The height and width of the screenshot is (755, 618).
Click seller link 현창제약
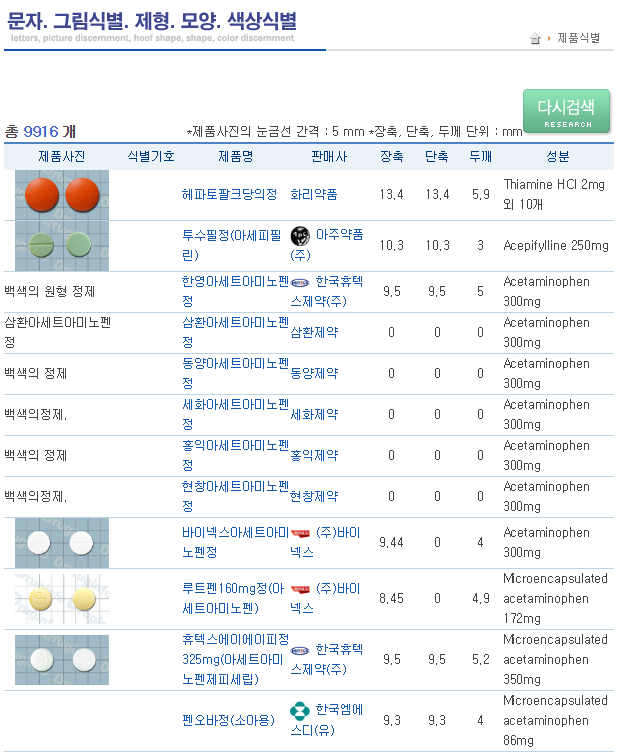(x=314, y=496)
